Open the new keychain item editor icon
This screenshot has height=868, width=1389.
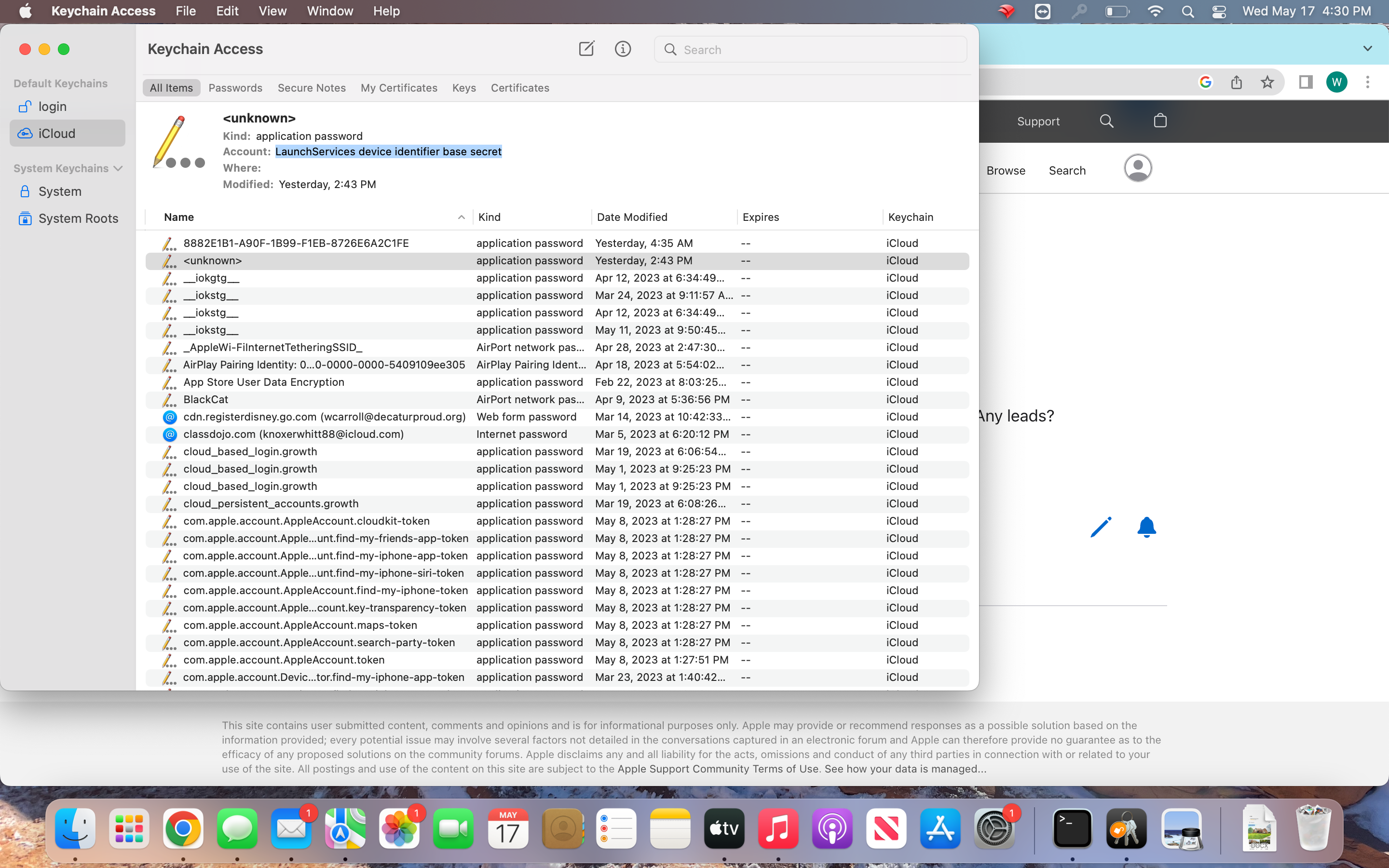click(586, 49)
